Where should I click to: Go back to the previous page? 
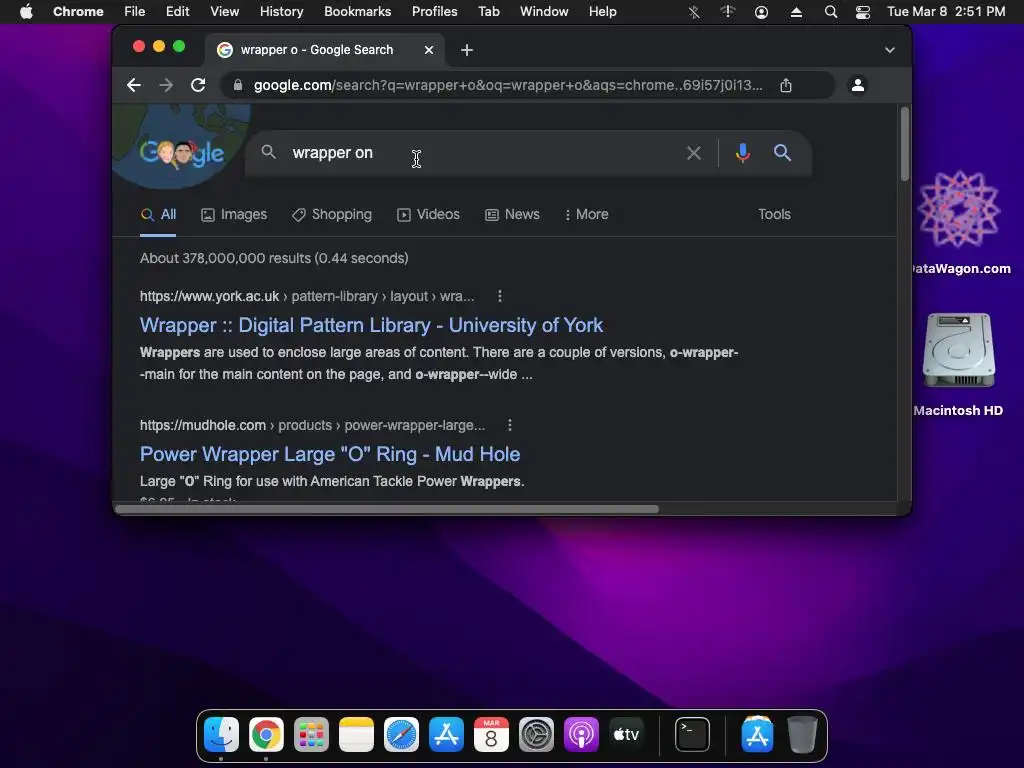coord(134,85)
